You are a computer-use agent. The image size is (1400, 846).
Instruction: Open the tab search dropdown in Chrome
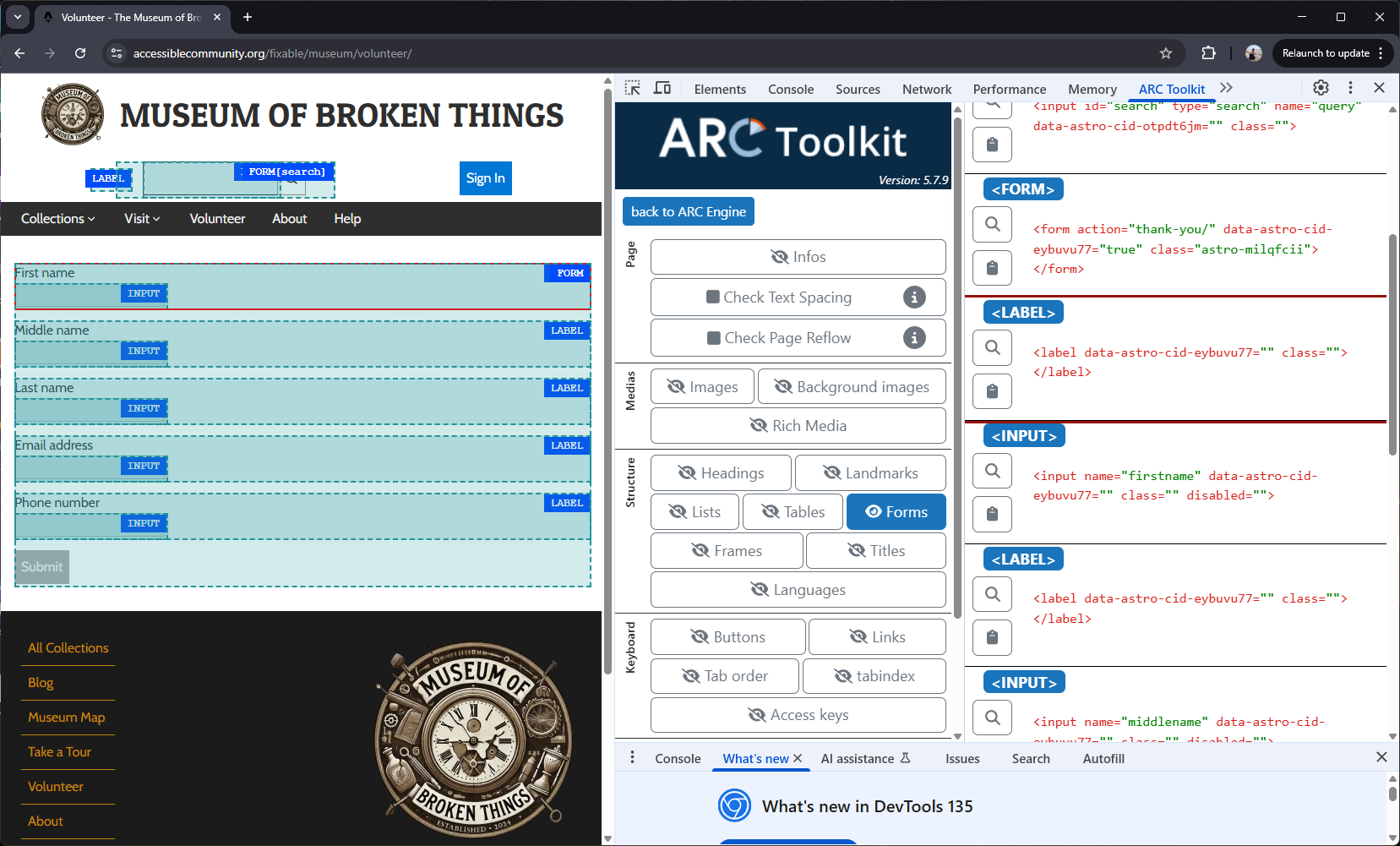[x=18, y=17]
